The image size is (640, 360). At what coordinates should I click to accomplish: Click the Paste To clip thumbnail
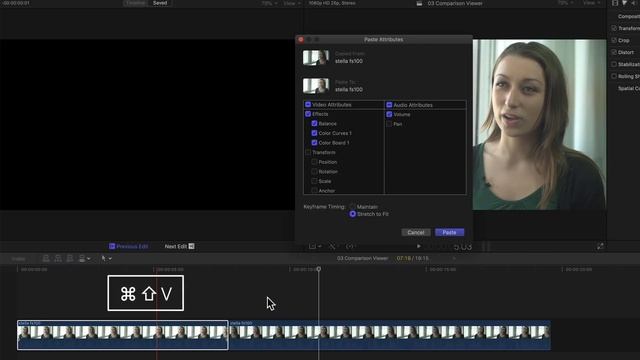(316, 86)
